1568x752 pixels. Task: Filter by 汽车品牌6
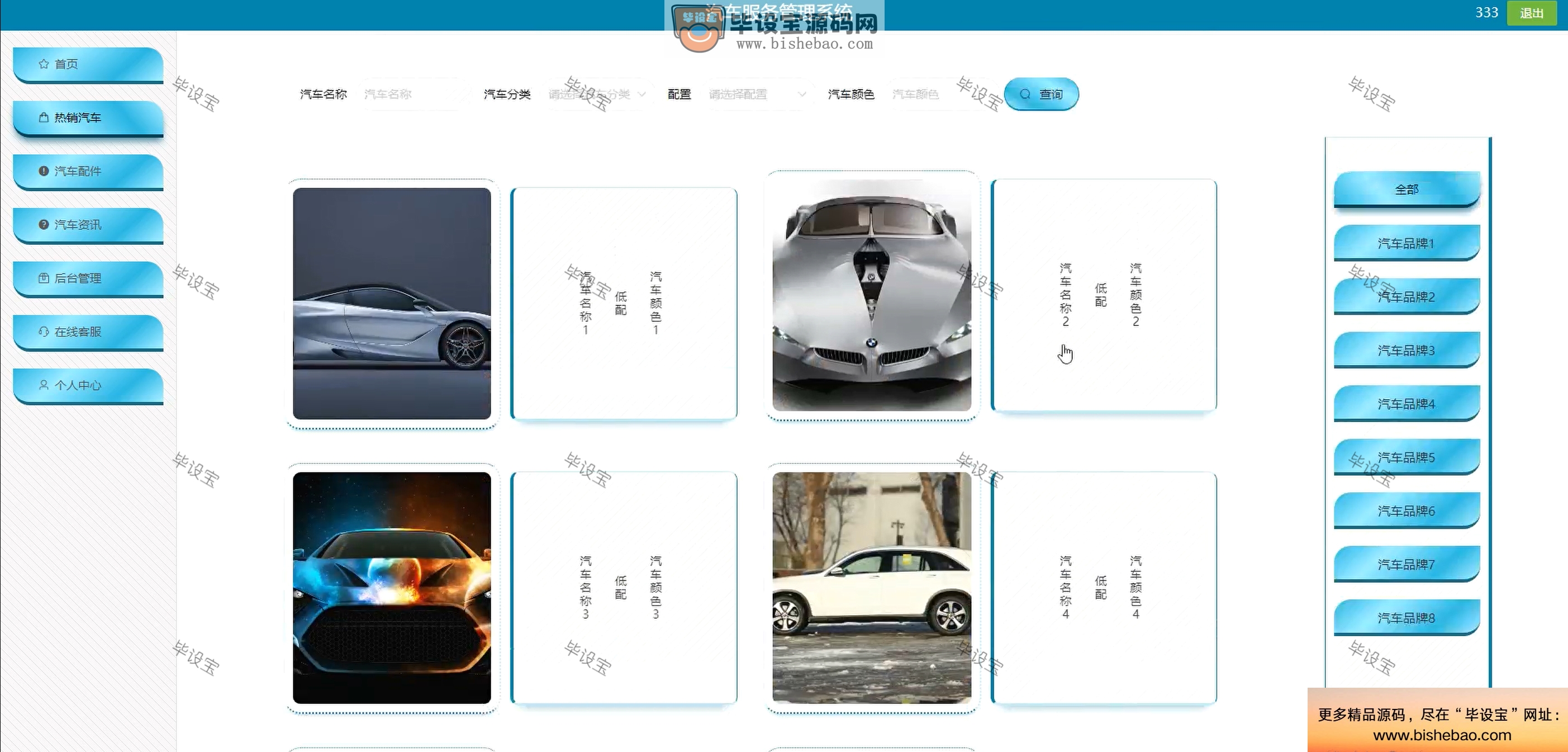tap(1407, 511)
